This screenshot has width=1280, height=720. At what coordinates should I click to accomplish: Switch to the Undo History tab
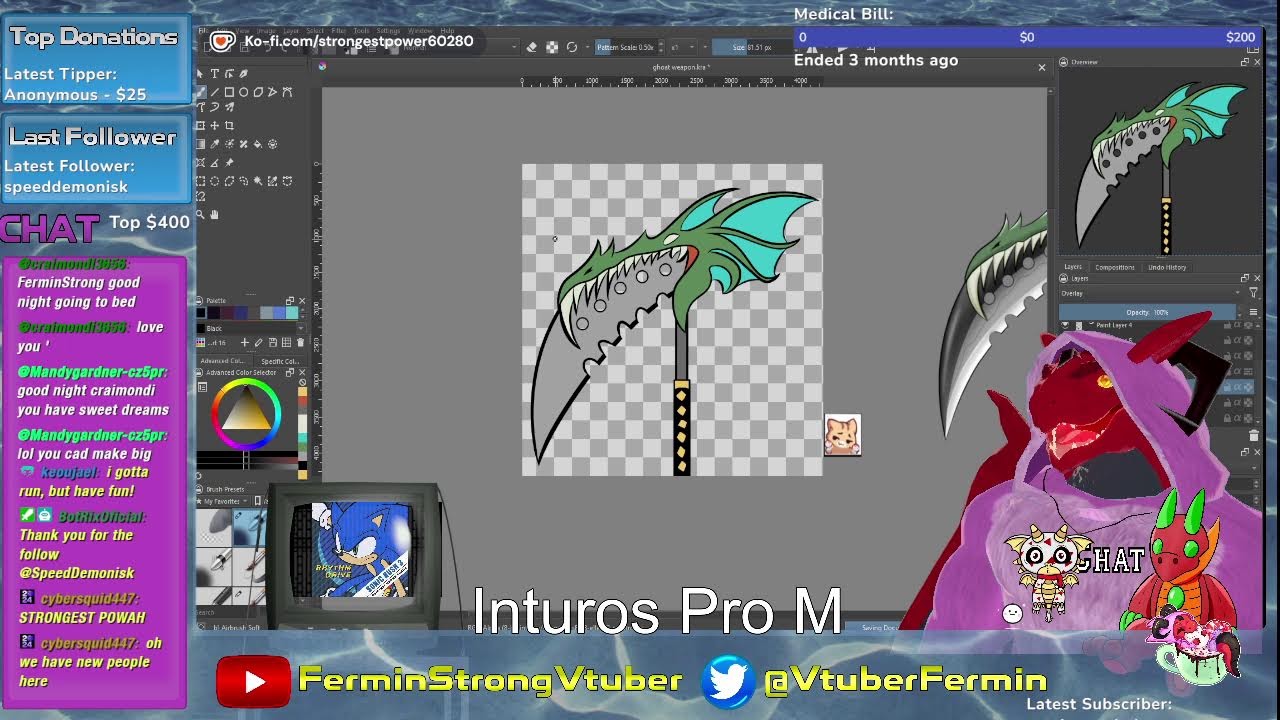1167,267
